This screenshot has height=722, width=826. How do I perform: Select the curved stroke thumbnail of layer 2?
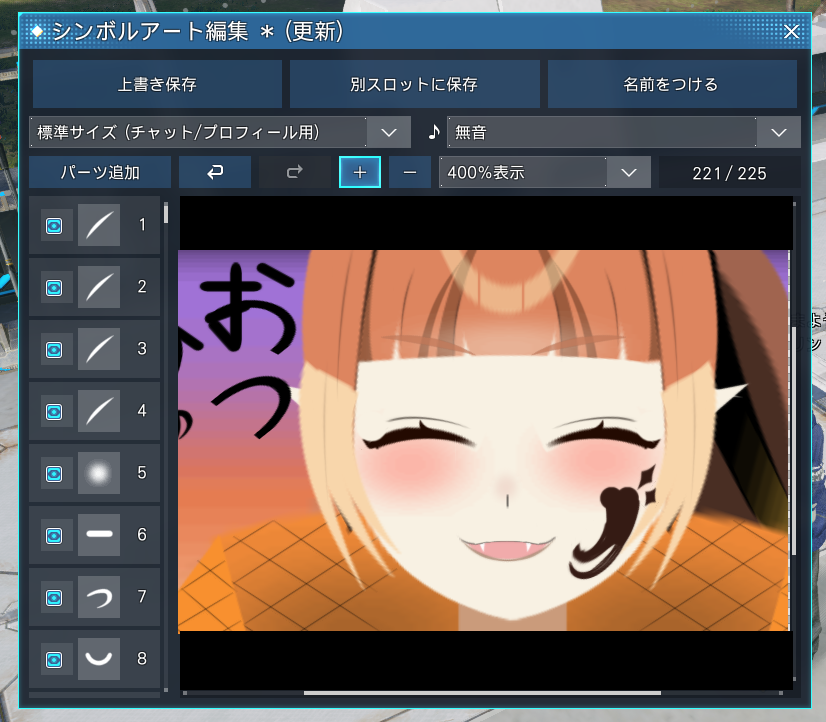click(x=99, y=287)
